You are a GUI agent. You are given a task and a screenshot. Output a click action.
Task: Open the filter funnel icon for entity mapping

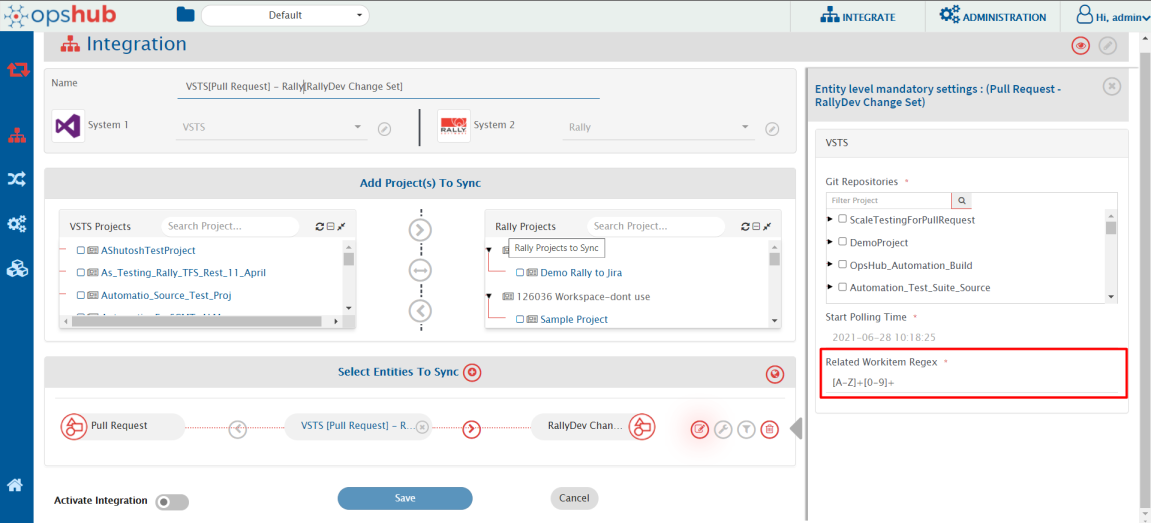(746, 429)
